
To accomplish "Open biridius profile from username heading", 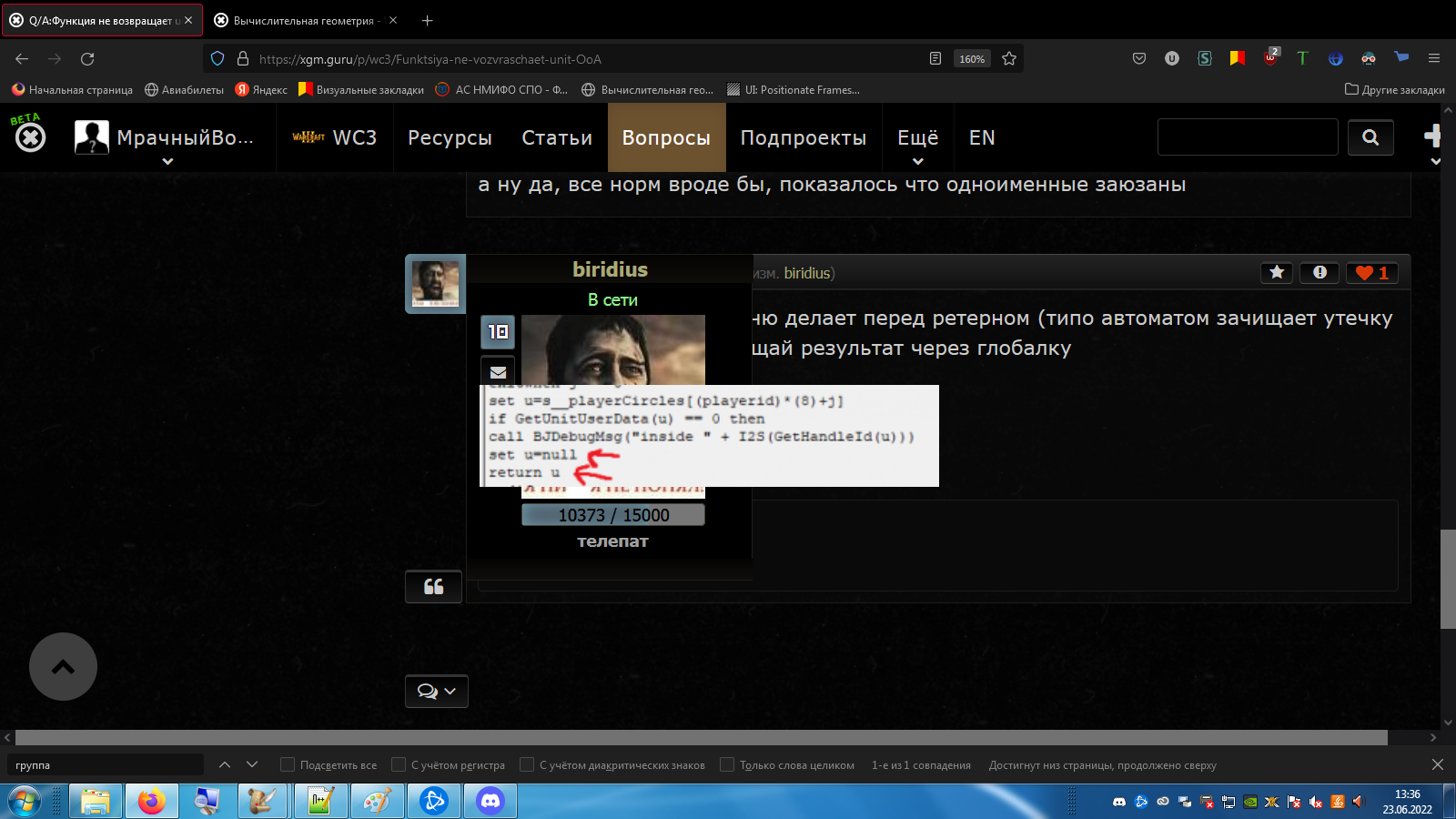I will [611, 269].
